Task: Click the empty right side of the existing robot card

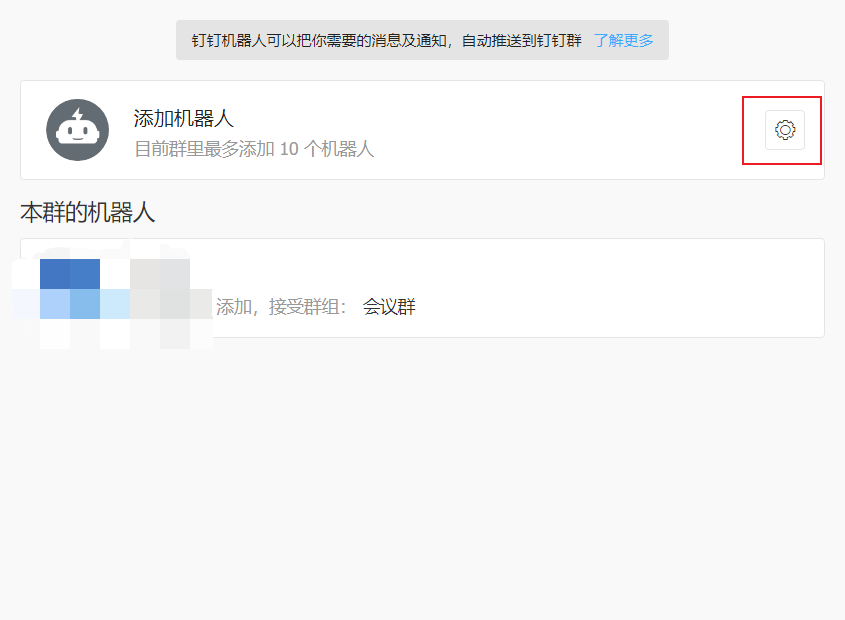Action: click(650, 288)
